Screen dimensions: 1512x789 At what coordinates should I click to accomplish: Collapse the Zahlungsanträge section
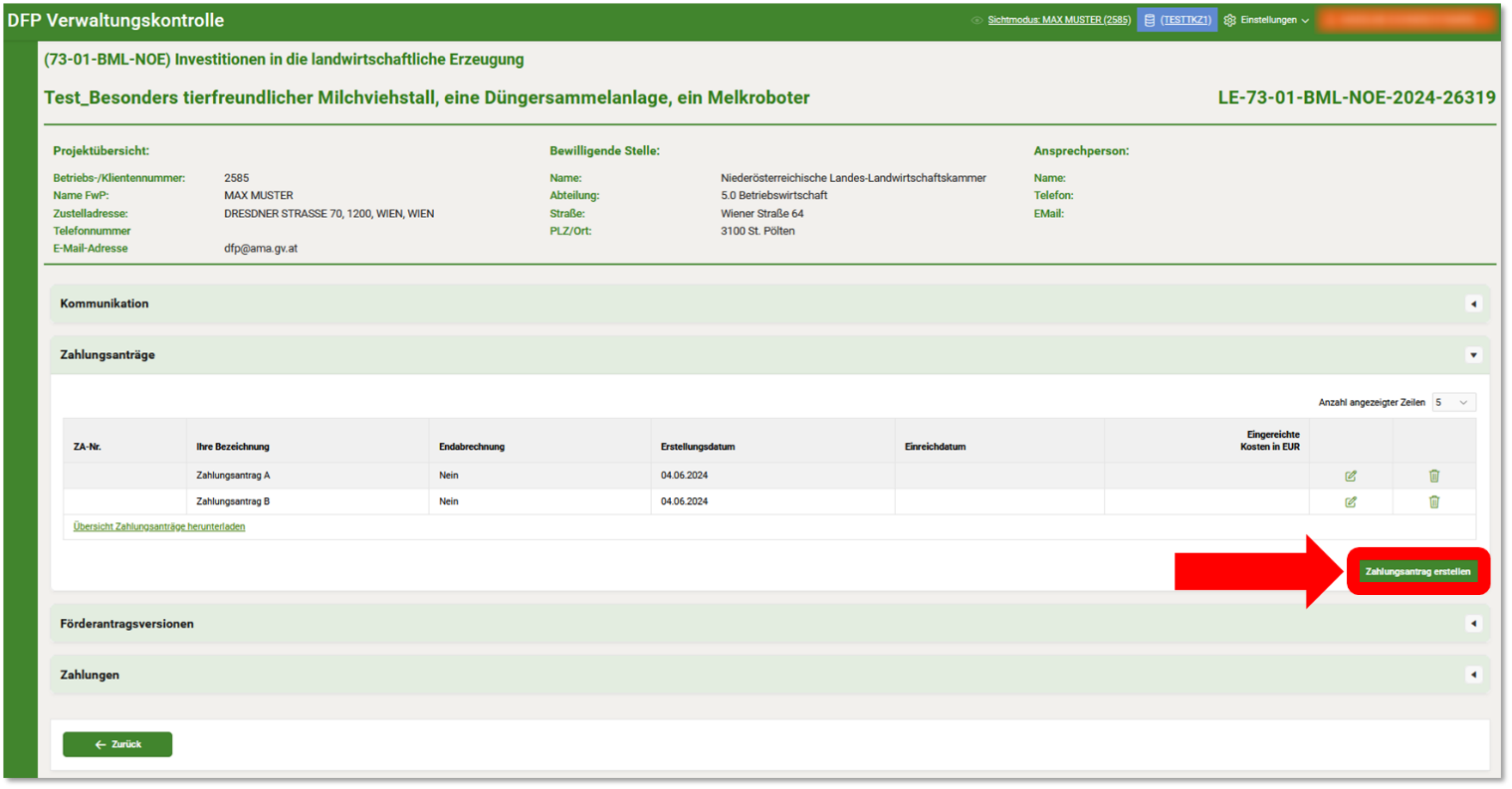tap(1473, 355)
